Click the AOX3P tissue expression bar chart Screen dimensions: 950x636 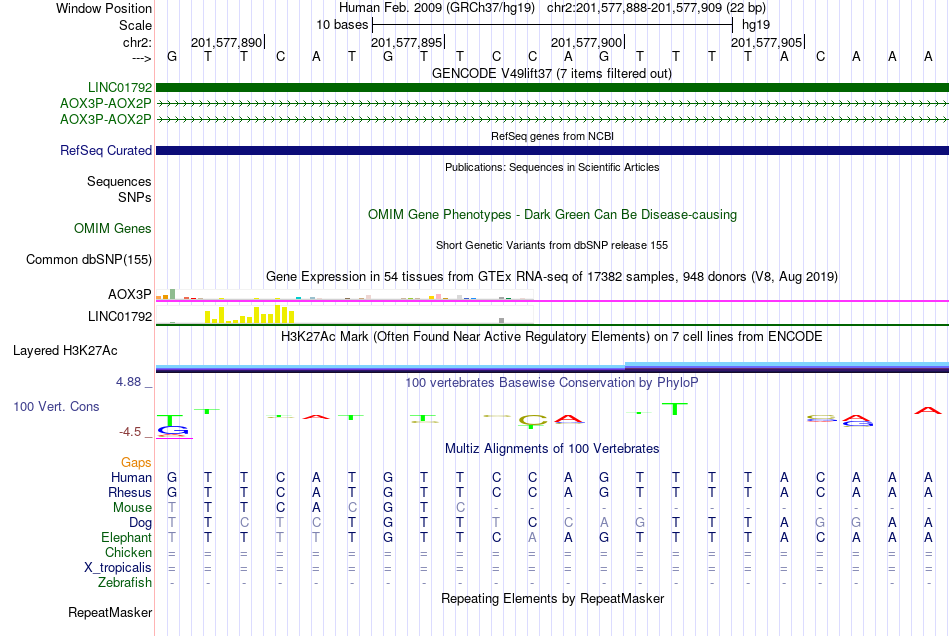click(x=344, y=295)
